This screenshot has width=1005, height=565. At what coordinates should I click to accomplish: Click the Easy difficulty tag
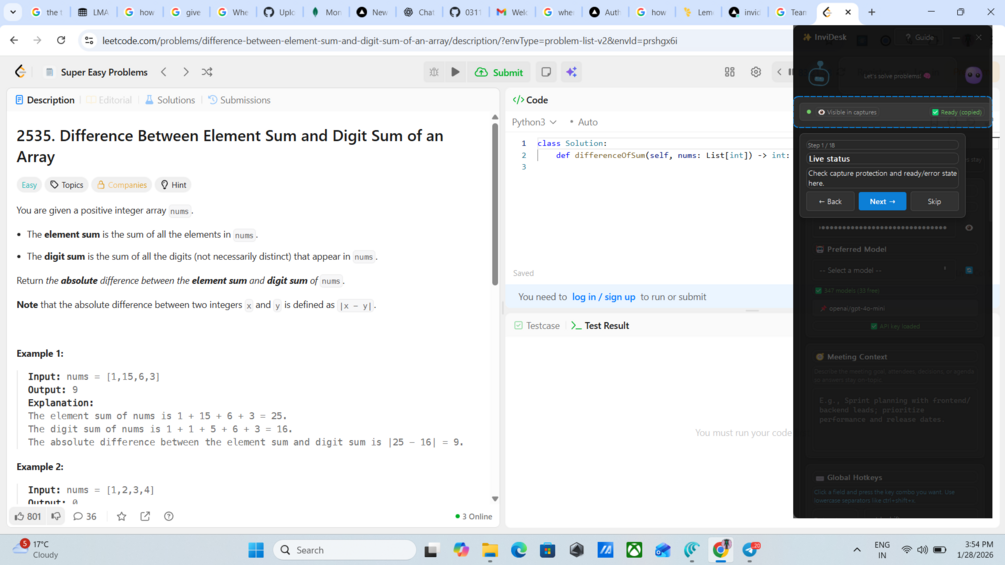pos(29,184)
